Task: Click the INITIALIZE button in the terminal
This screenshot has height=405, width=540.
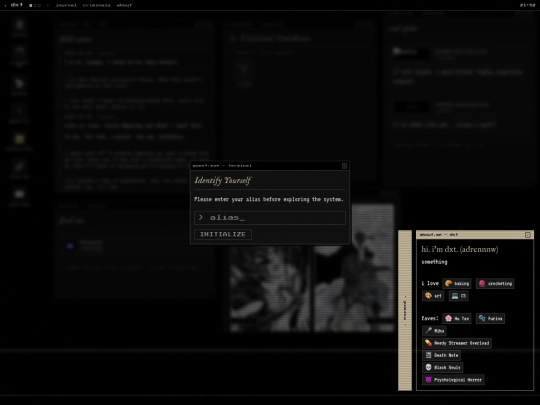Action: click(x=223, y=234)
